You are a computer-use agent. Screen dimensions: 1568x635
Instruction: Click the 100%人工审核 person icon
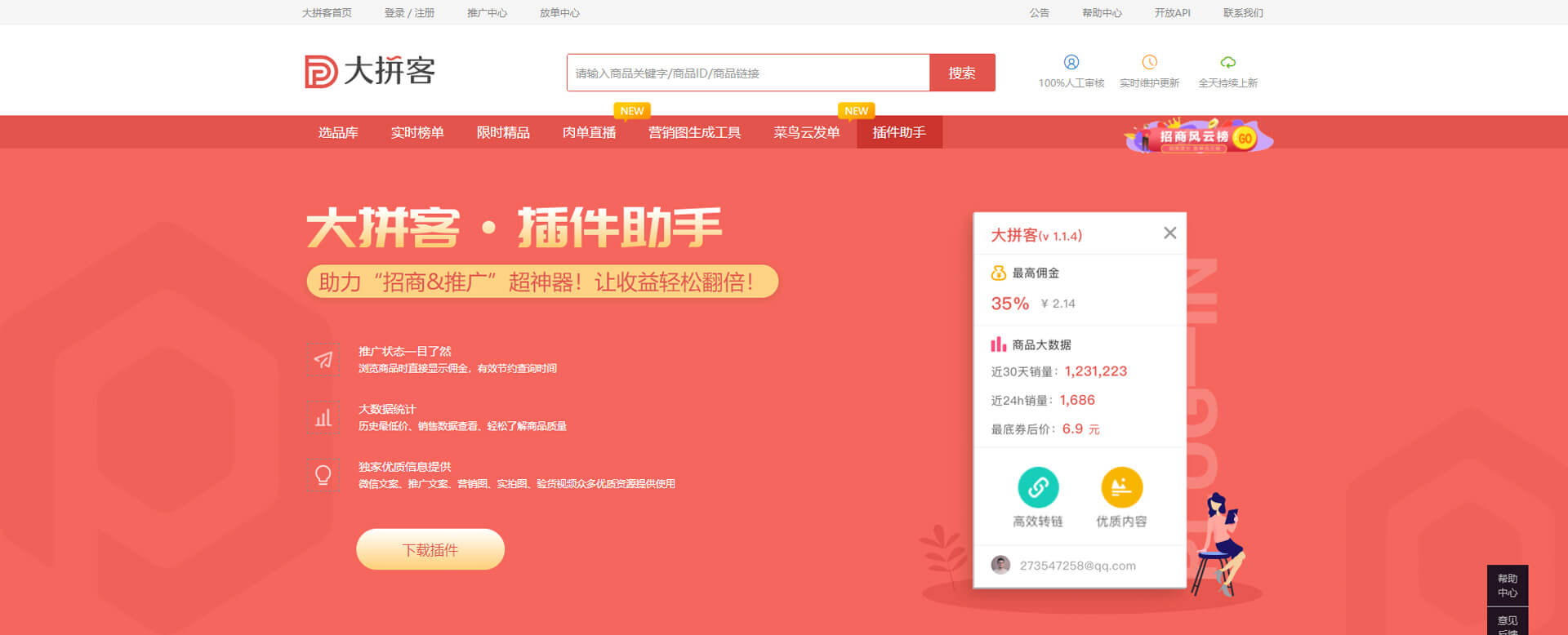coord(1071,62)
